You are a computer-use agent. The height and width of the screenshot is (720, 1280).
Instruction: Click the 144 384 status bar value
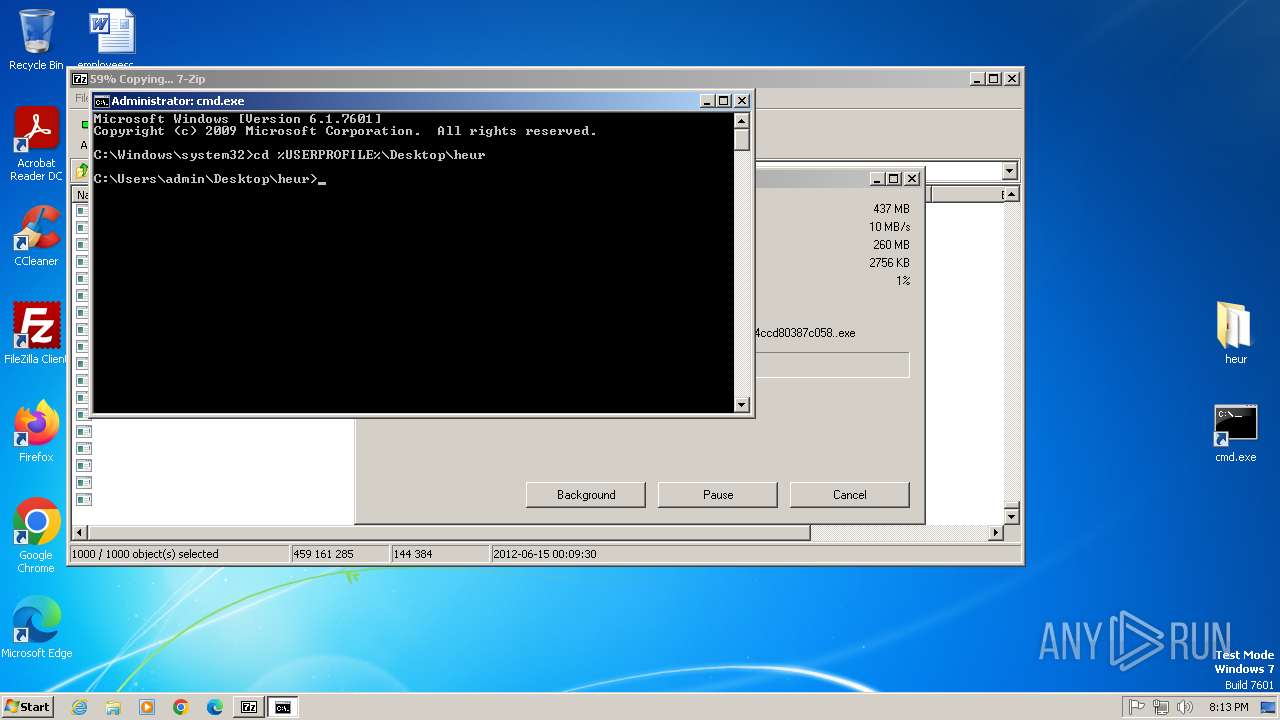coord(413,554)
